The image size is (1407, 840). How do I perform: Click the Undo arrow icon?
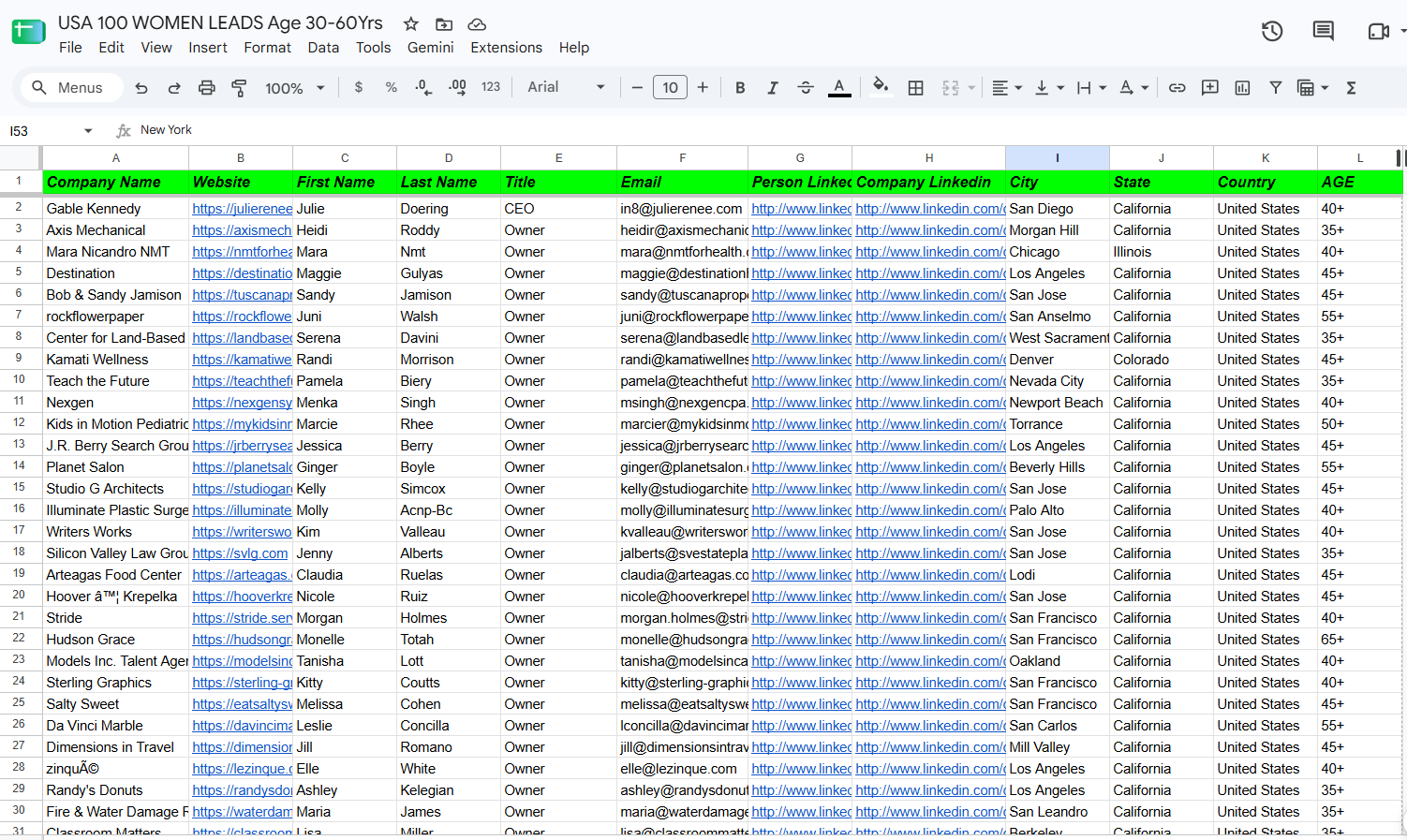pyautogui.click(x=141, y=88)
